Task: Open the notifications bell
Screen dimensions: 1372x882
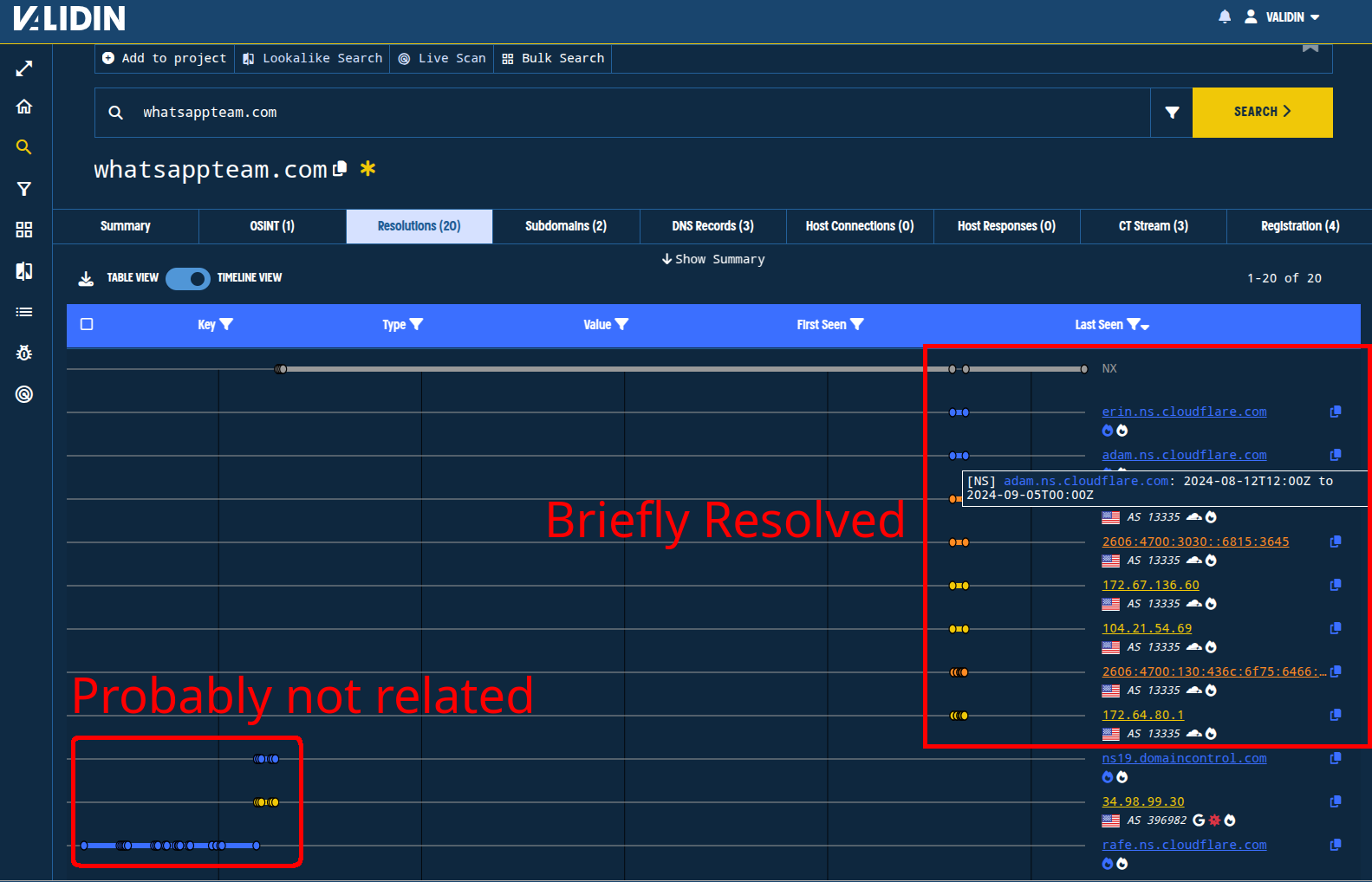Action: pos(1225,16)
